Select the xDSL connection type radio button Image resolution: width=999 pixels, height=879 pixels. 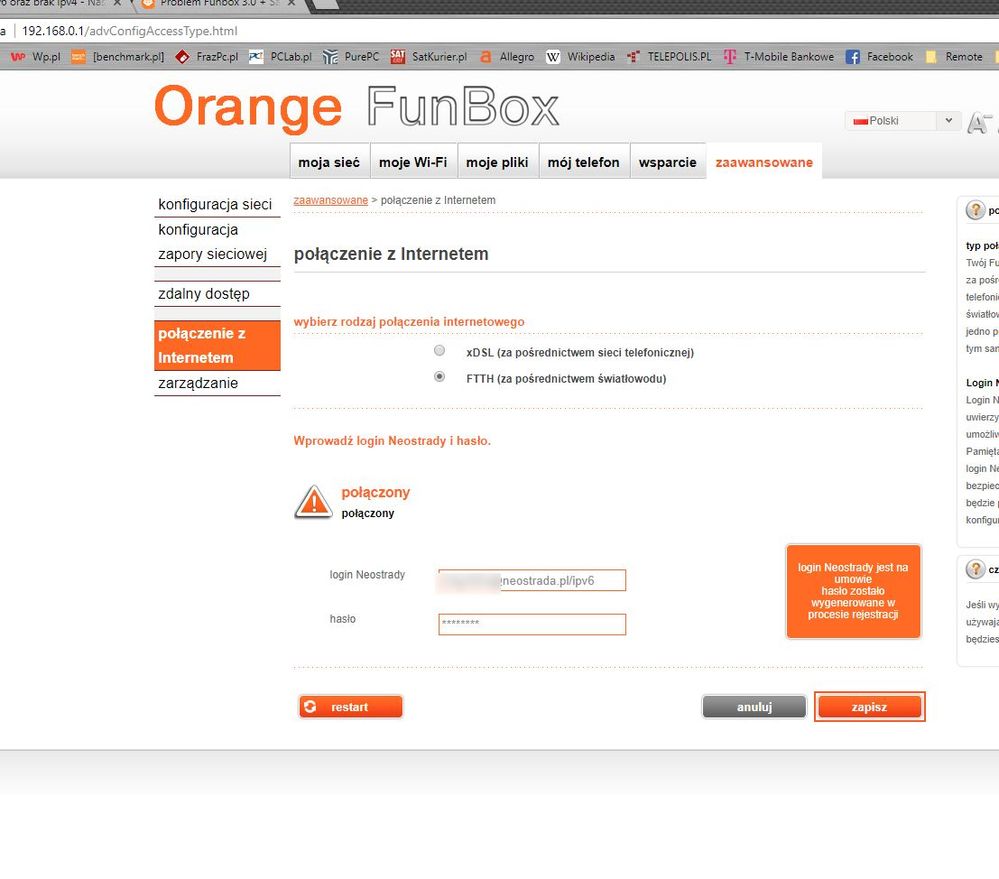(439, 351)
